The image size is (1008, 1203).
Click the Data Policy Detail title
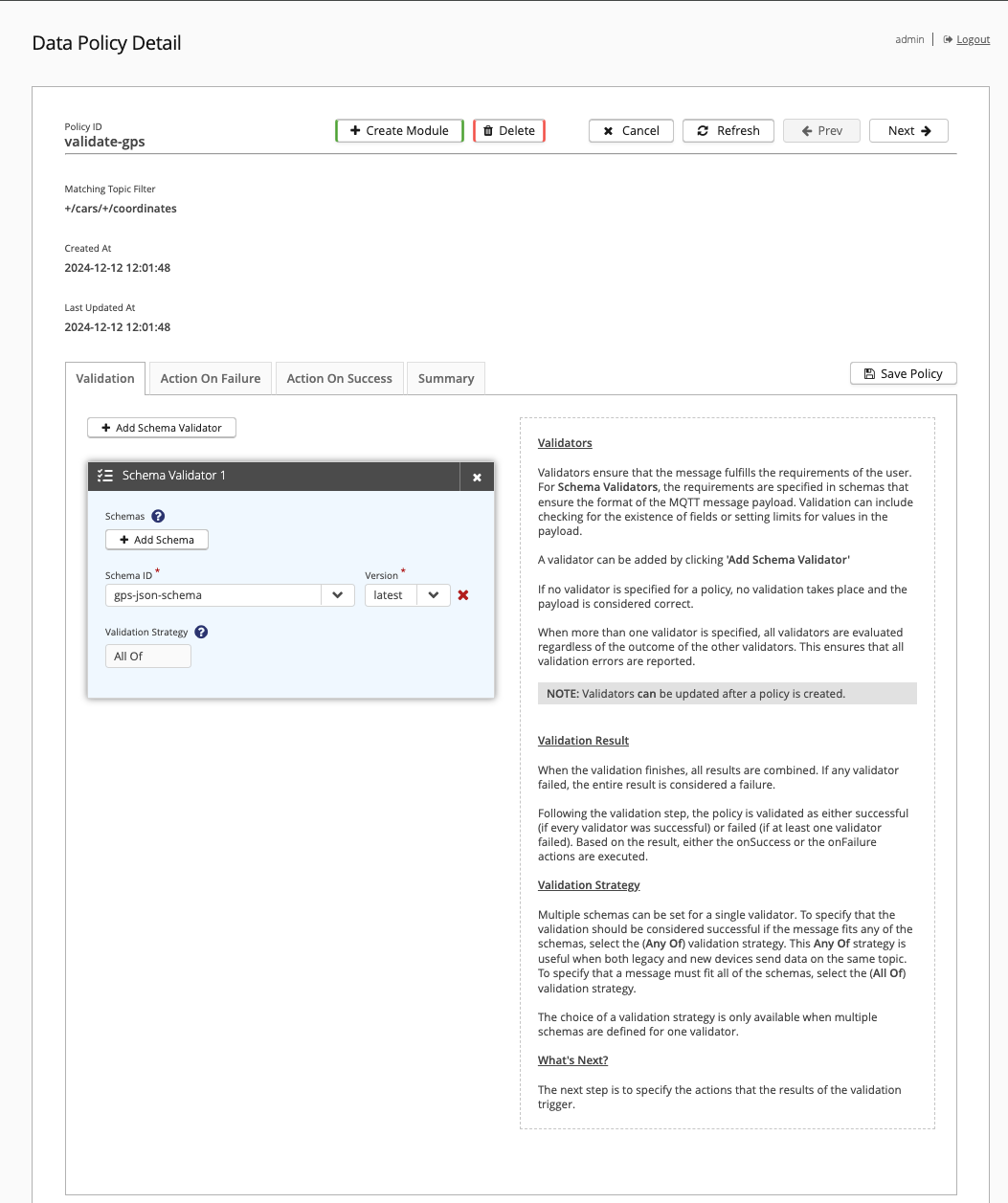106,43
